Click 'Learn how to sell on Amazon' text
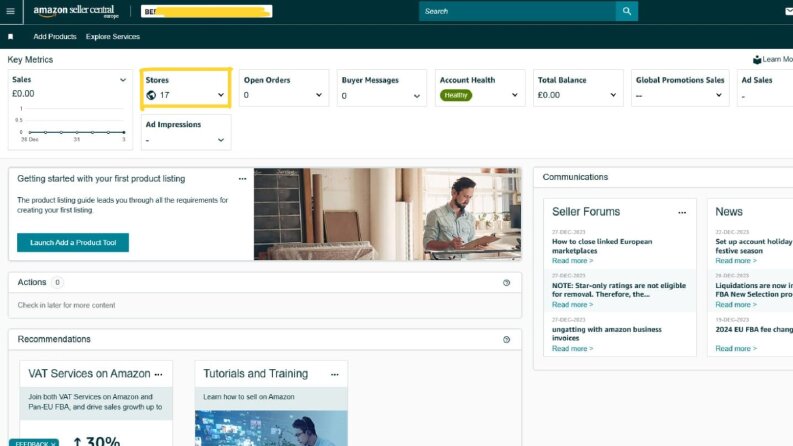The height and width of the screenshot is (446, 793). 248,397
